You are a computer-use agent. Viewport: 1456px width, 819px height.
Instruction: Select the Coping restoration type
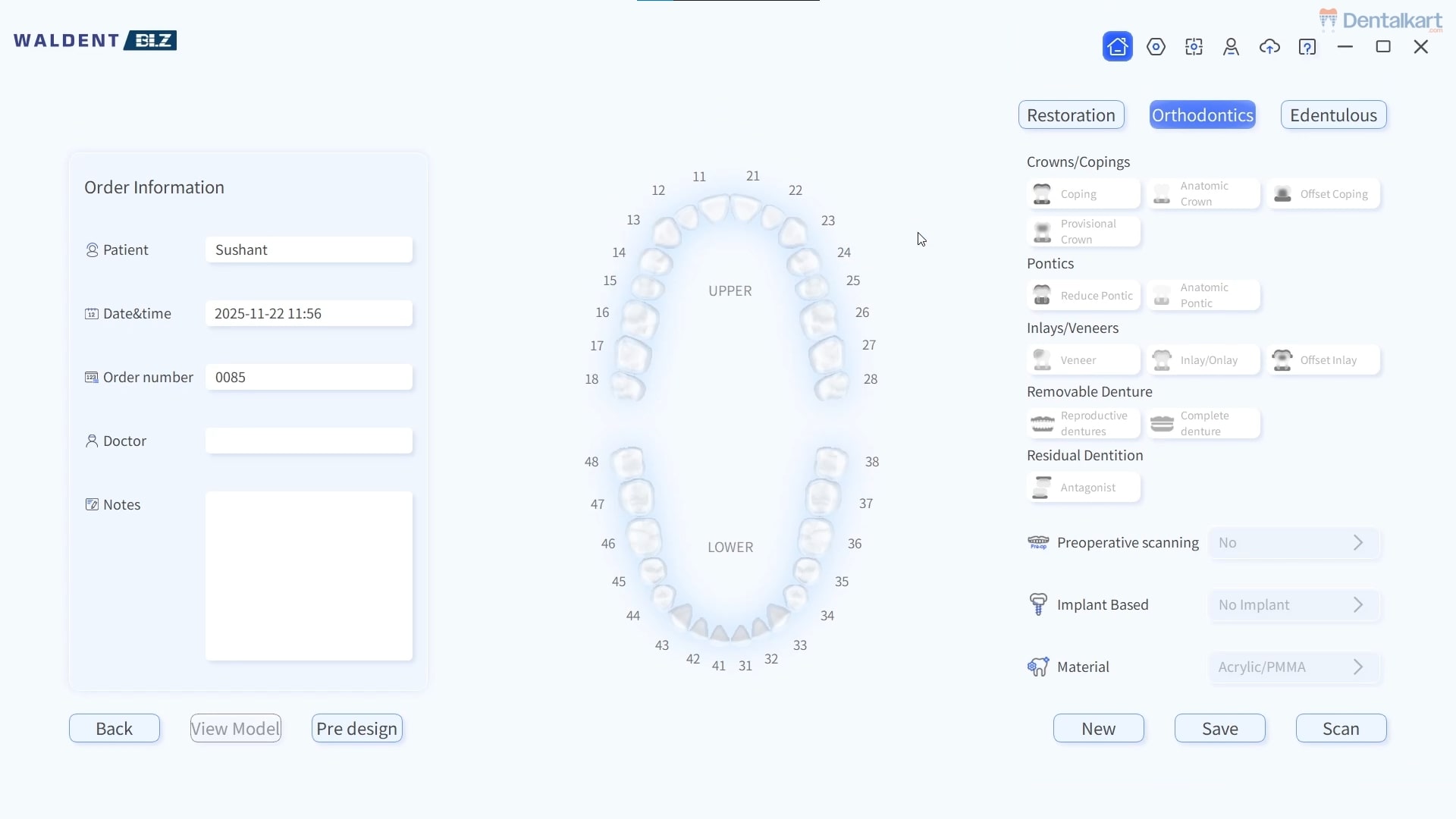tap(1083, 194)
